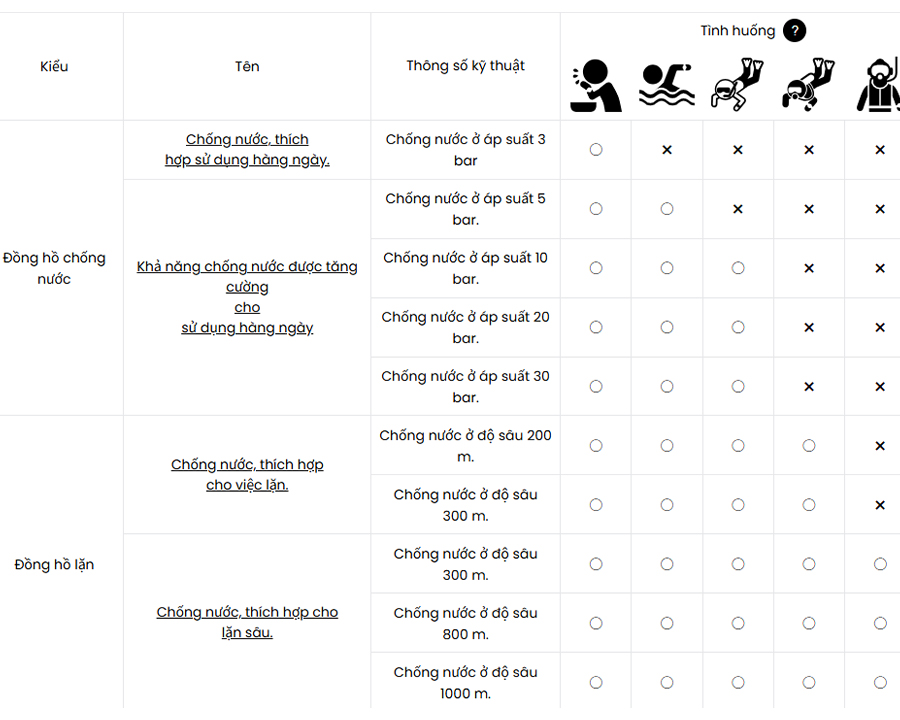The width and height of the screenshot is (900, 720).
Task: Select circle for 10 bar skin diving
Action: [738, 268]
